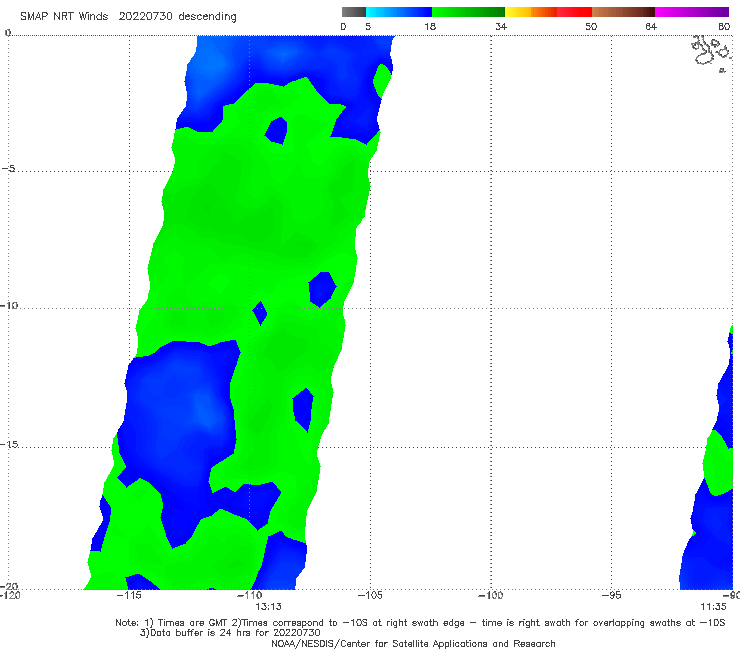Click the brown 50-64 segment of the color bar
The width and height of the screenshot is (740, 650).
[x=623, y=12]
